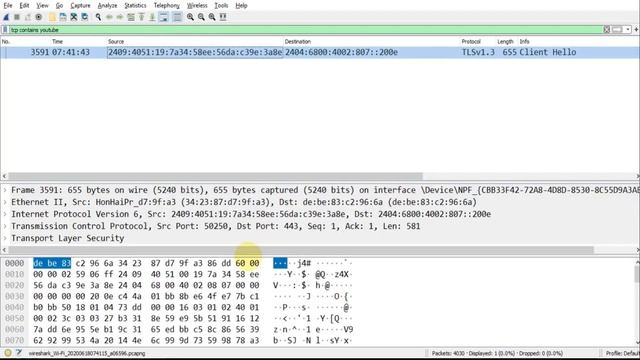Expand Transmission Control Protocol node
The image size is (640, 360).
click(5, 226)
